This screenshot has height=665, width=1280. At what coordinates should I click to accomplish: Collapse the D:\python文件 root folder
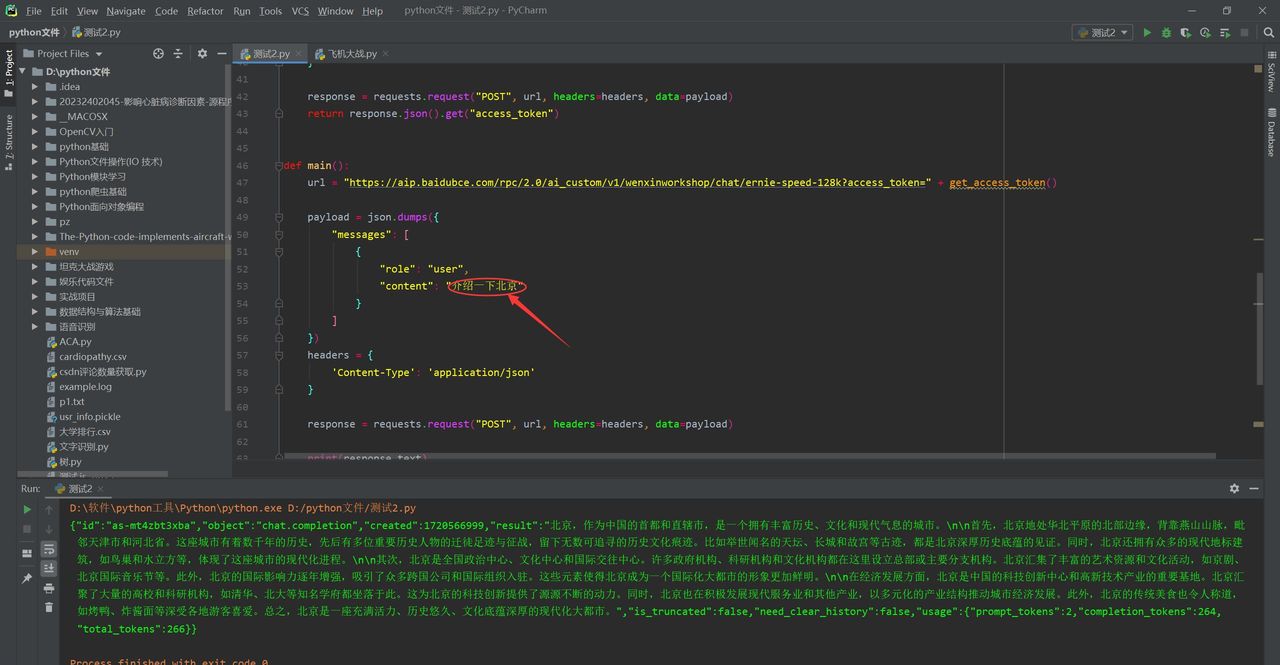pyautogui.click(x=24, y=72)
